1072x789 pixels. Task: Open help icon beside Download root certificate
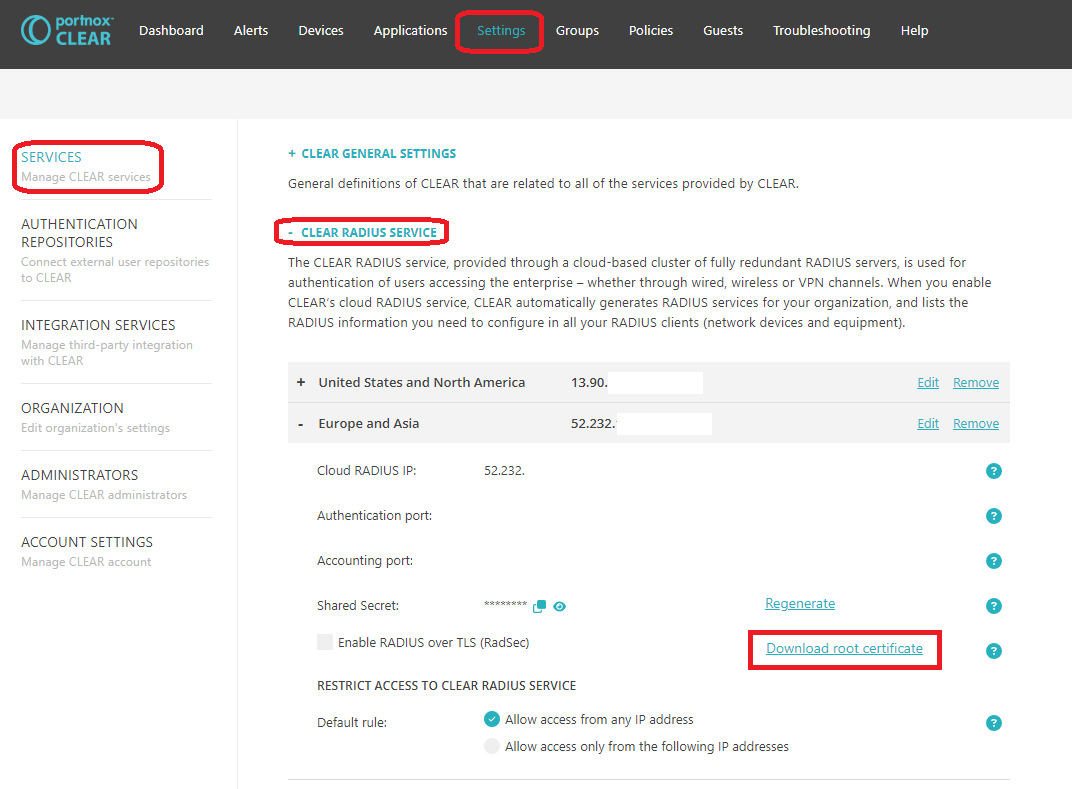pyautogui.click(x=993, y=651)
